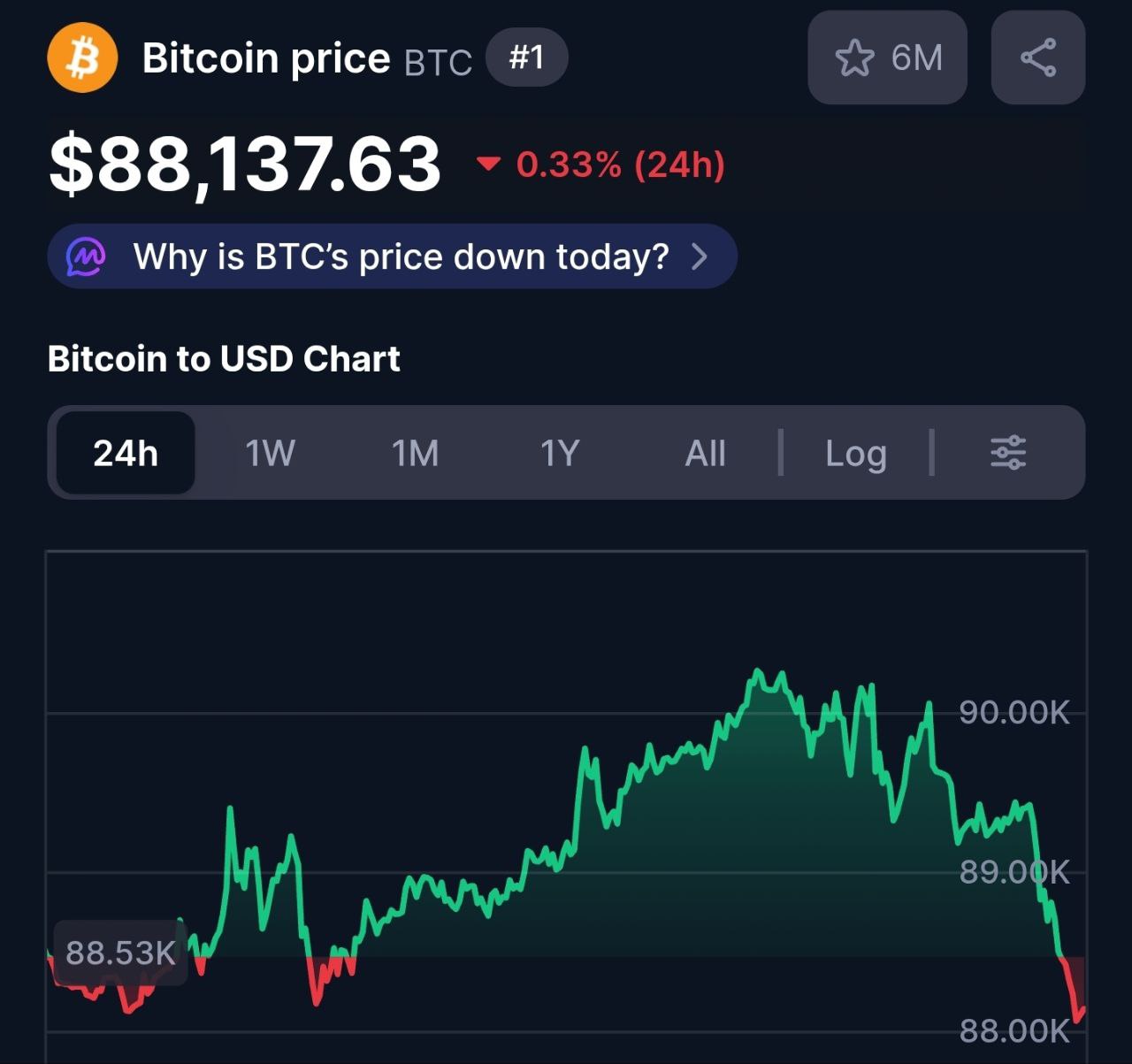
Task: Switch chart to 1W range
Action: pos(270,453)
